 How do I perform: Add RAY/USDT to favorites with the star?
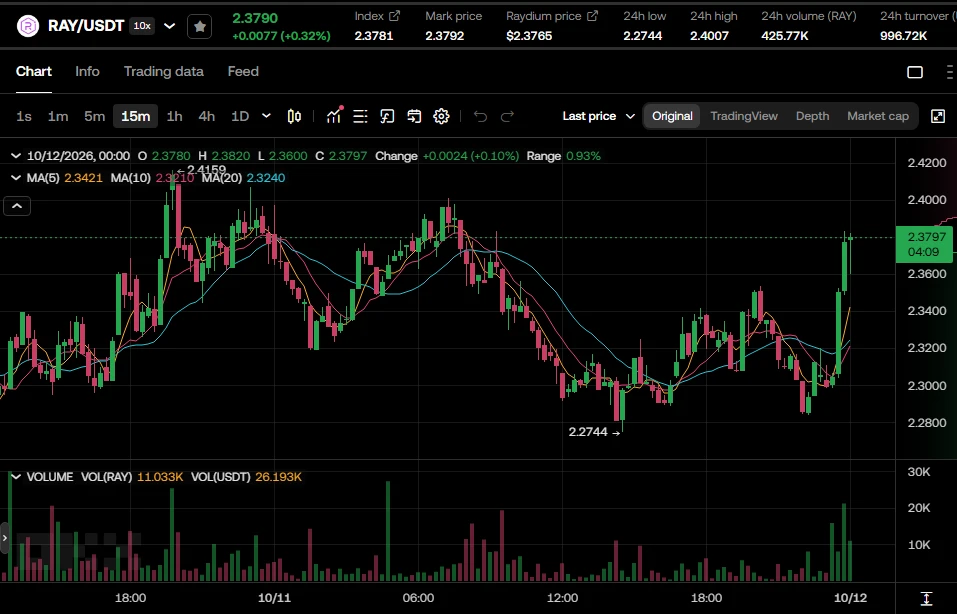coord(199,26)
